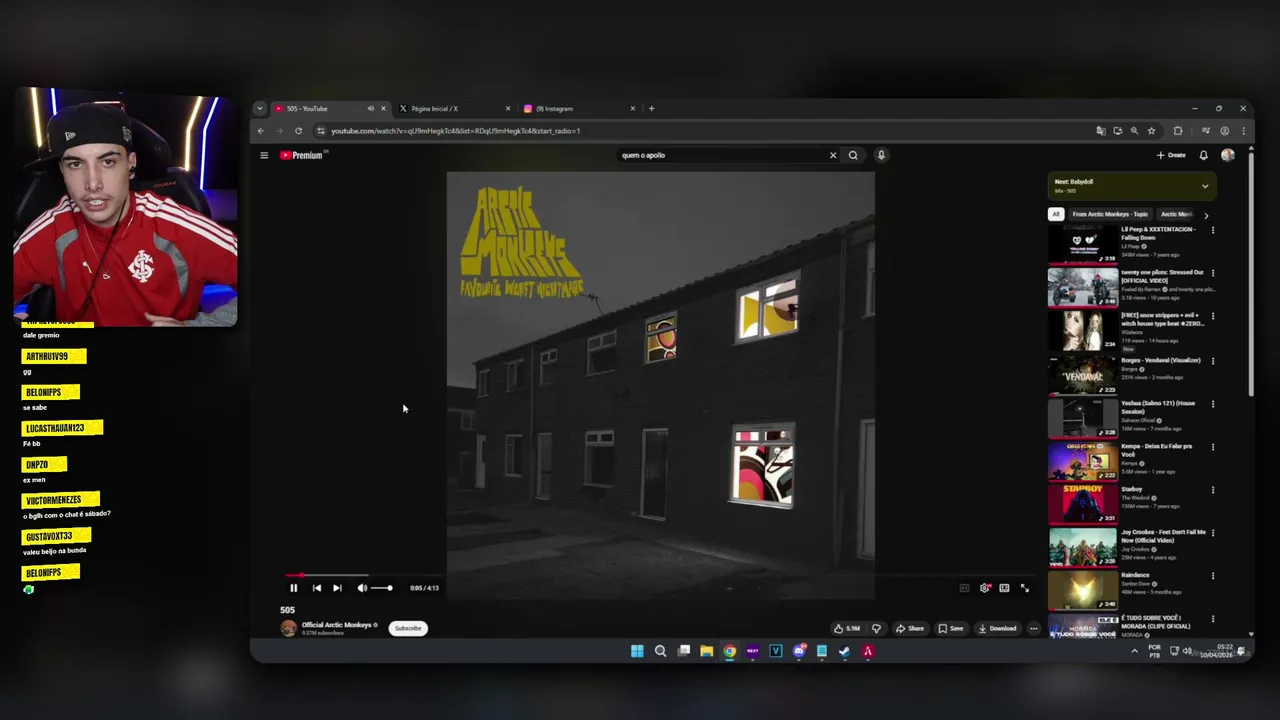Share the video via the Share button
1280x720 pixels.
(x=909, y=628)
